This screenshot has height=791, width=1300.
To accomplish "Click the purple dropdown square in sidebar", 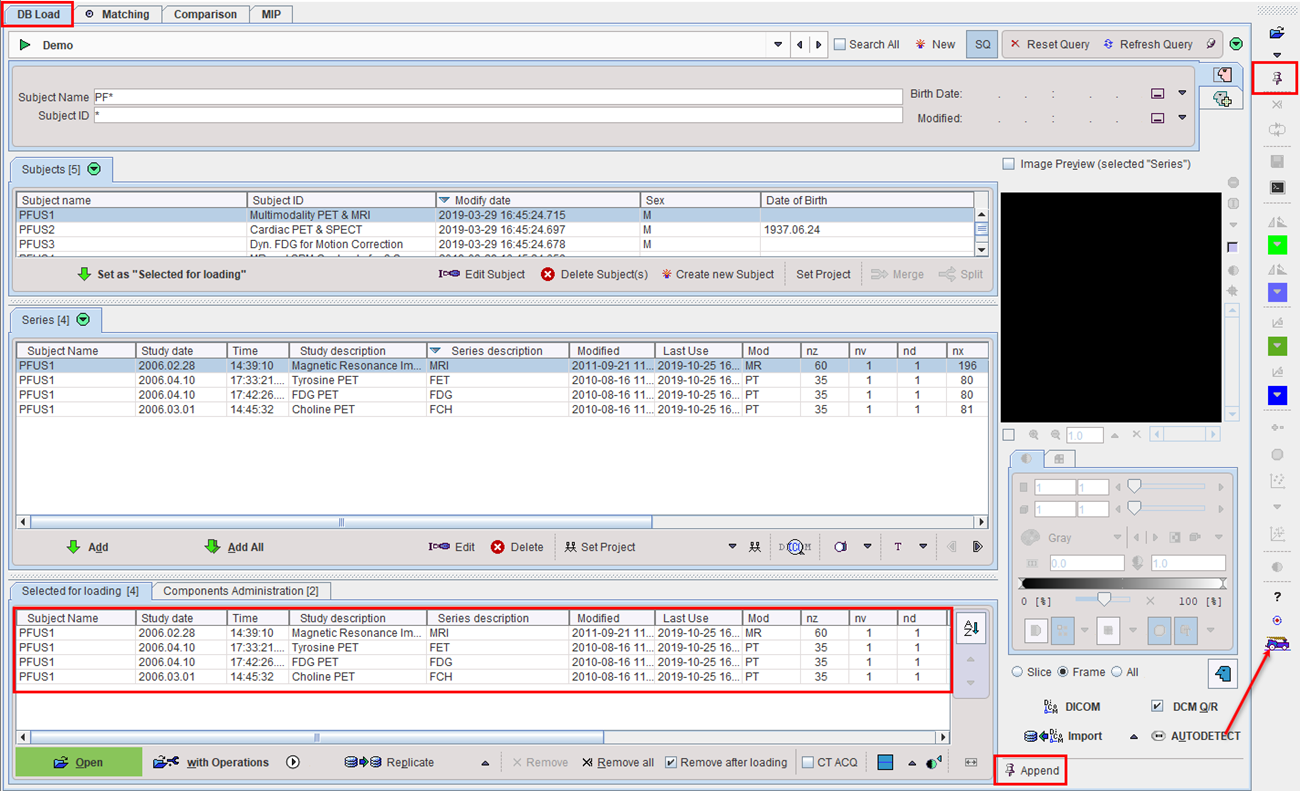I will click(1277, 292).
